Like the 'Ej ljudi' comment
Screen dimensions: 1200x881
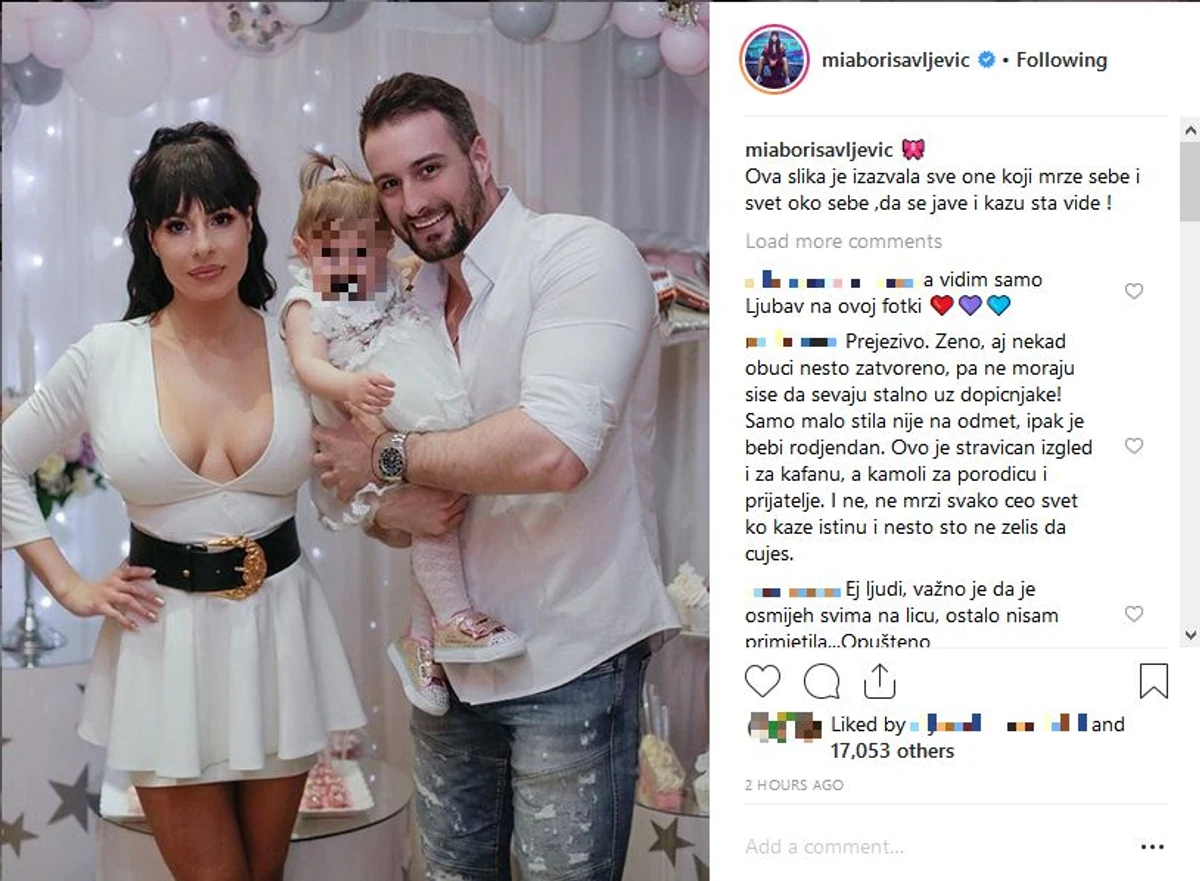point(1134,614)
